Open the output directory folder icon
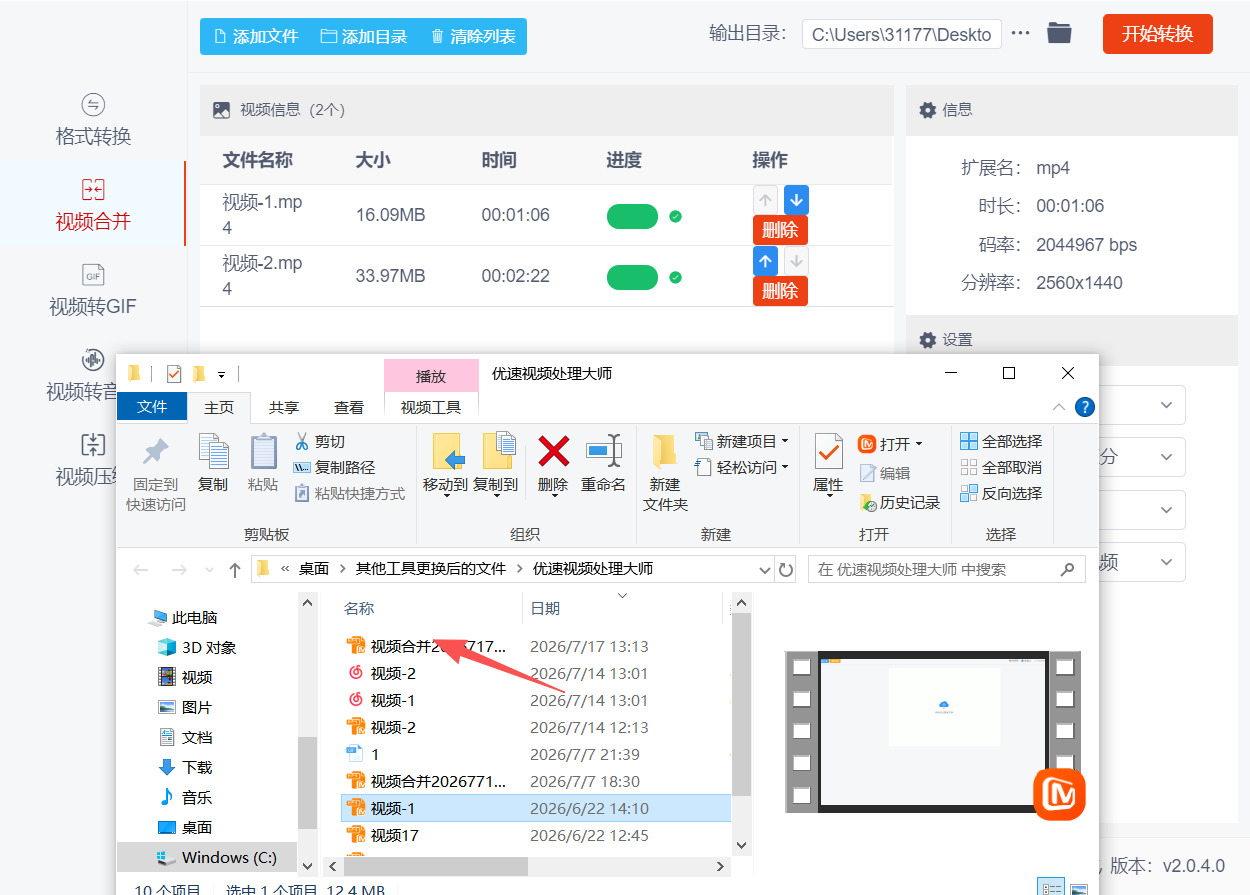Image resolution: width=1250 pixels, height=895 pixels. point(1059,33)
